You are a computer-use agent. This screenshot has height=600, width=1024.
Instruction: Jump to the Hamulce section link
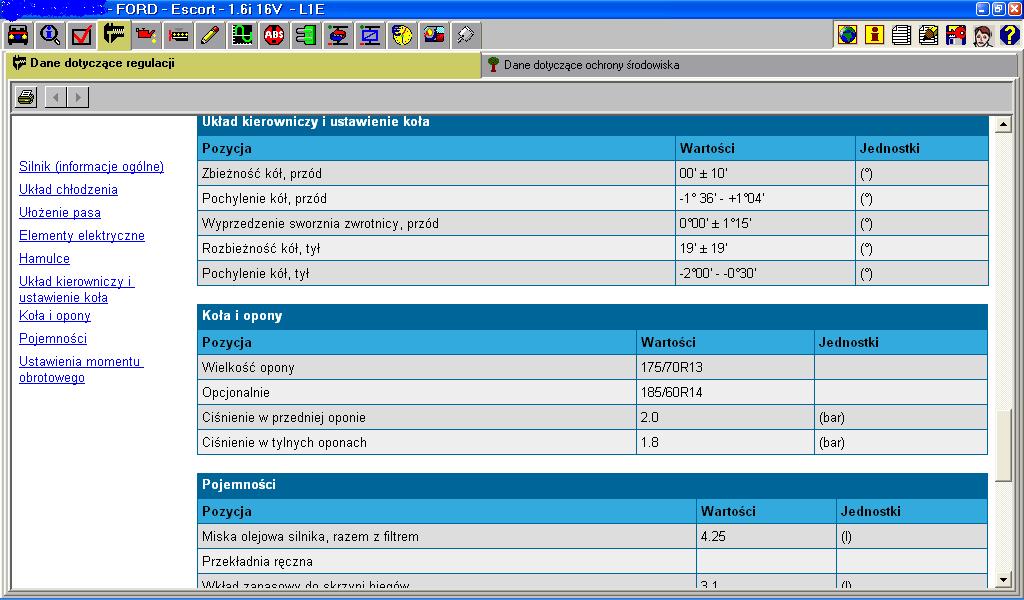coord(44,259)
